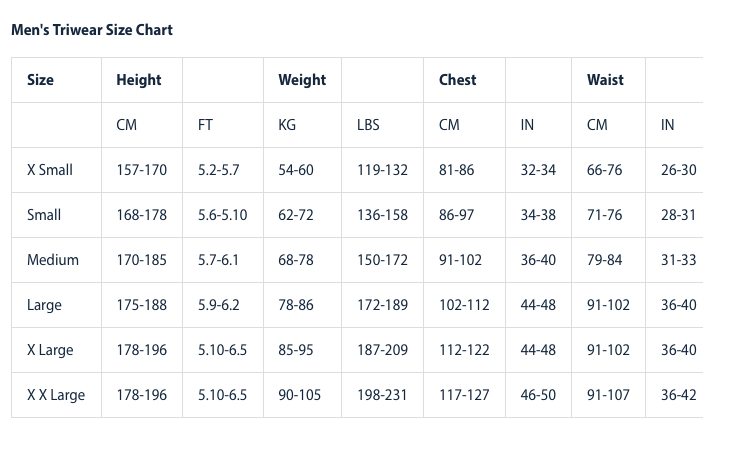Click the Large size row label
Image resolution: width=750 pixels, height=459 pixels.
click(x=44, y=305)
